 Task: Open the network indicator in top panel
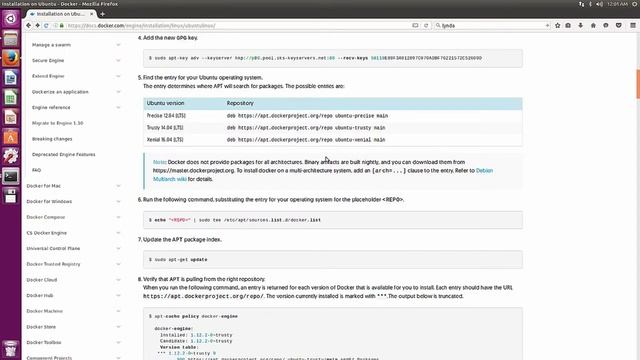(x=581, y=4)
